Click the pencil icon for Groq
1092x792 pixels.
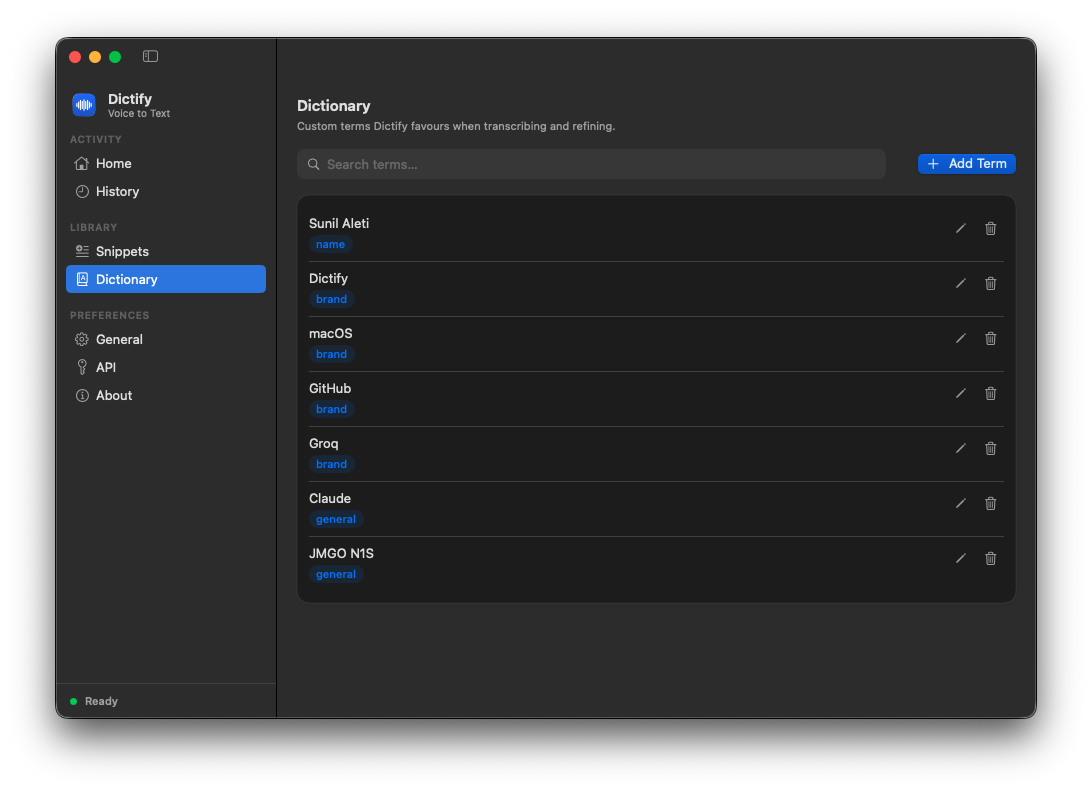coord(960,449)
